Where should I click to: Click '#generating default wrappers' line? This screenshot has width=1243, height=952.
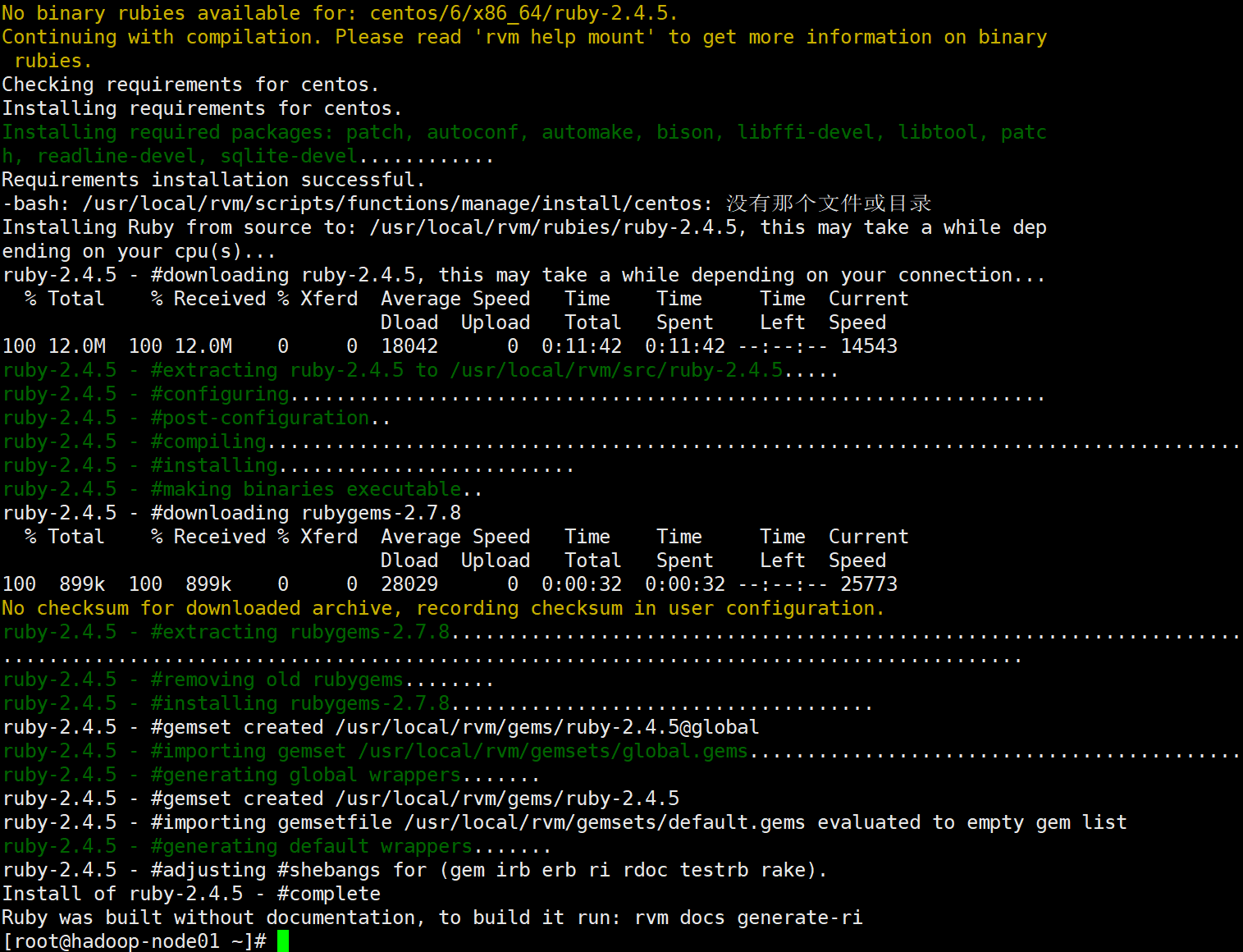point(276,845)
